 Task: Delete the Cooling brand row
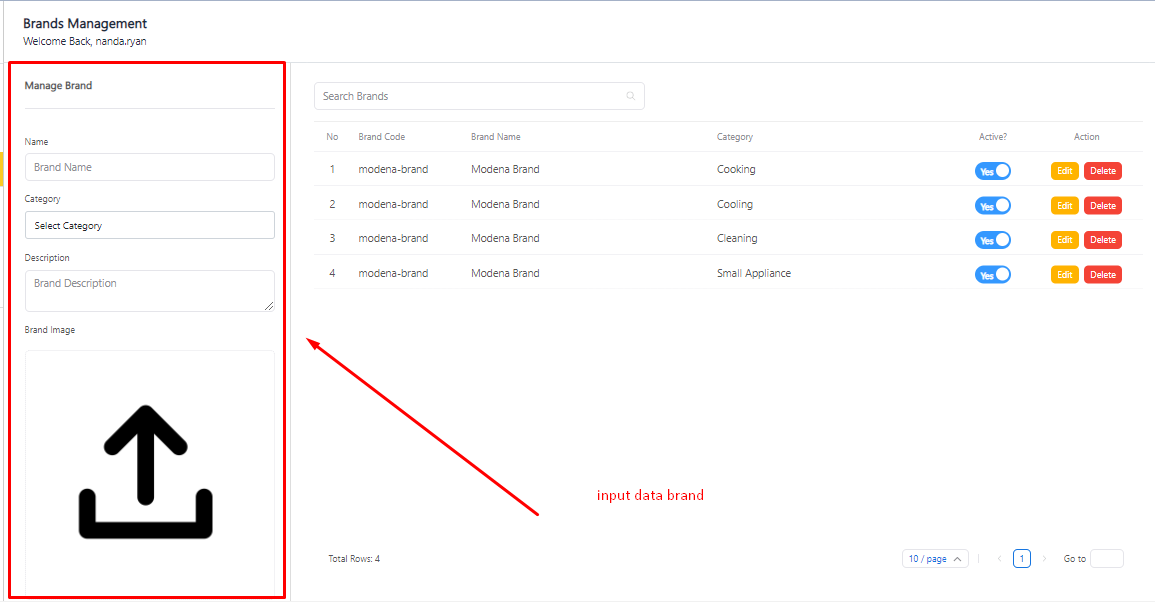tap(1102, 206)
